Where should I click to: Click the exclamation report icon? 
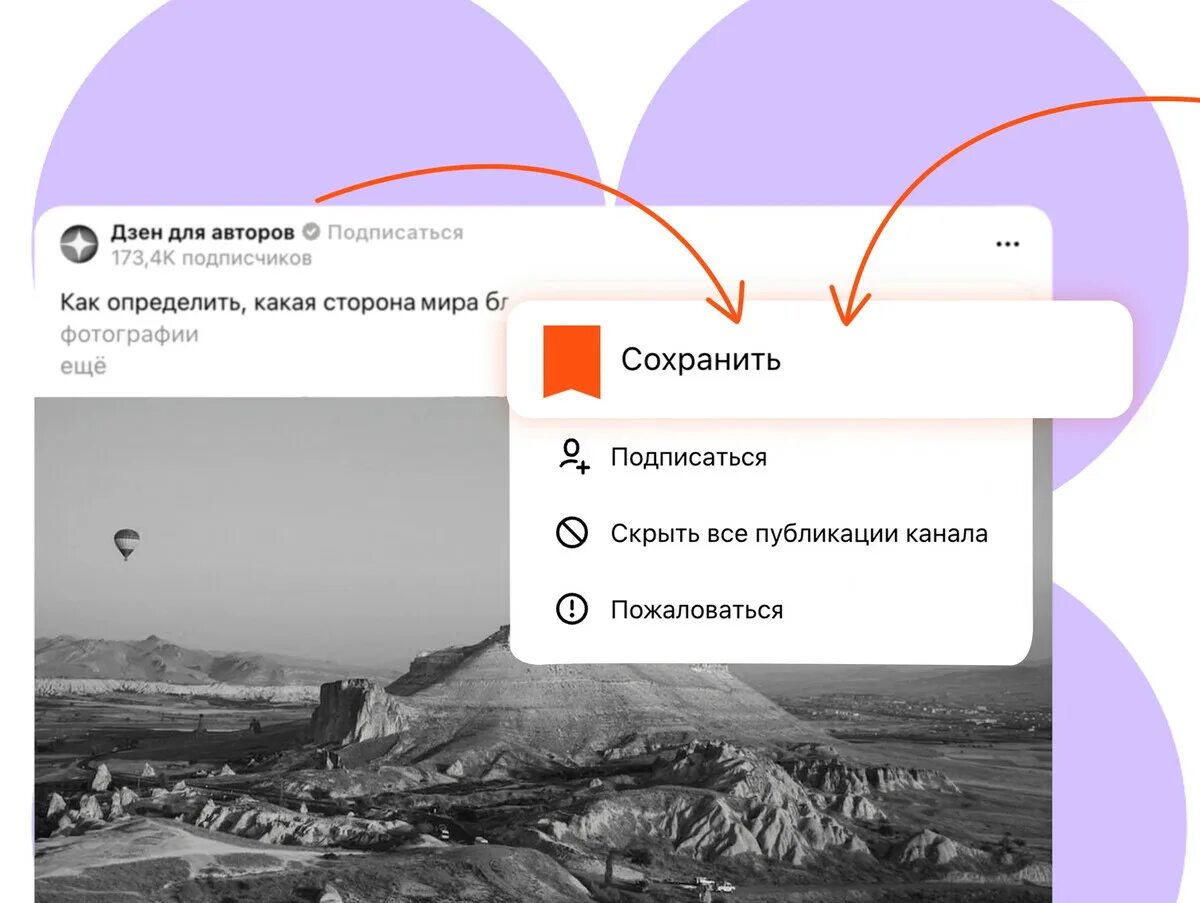(572, 609)
